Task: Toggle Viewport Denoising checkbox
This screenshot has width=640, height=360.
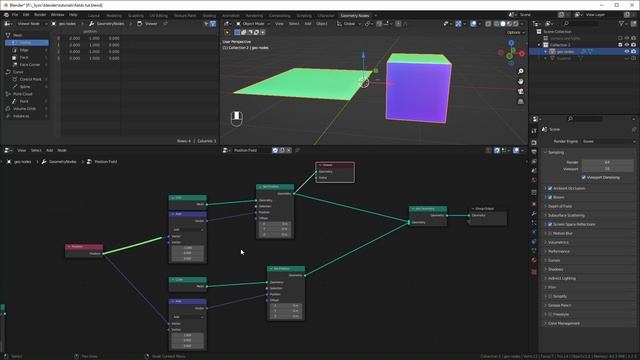Action: click(584, 178)
